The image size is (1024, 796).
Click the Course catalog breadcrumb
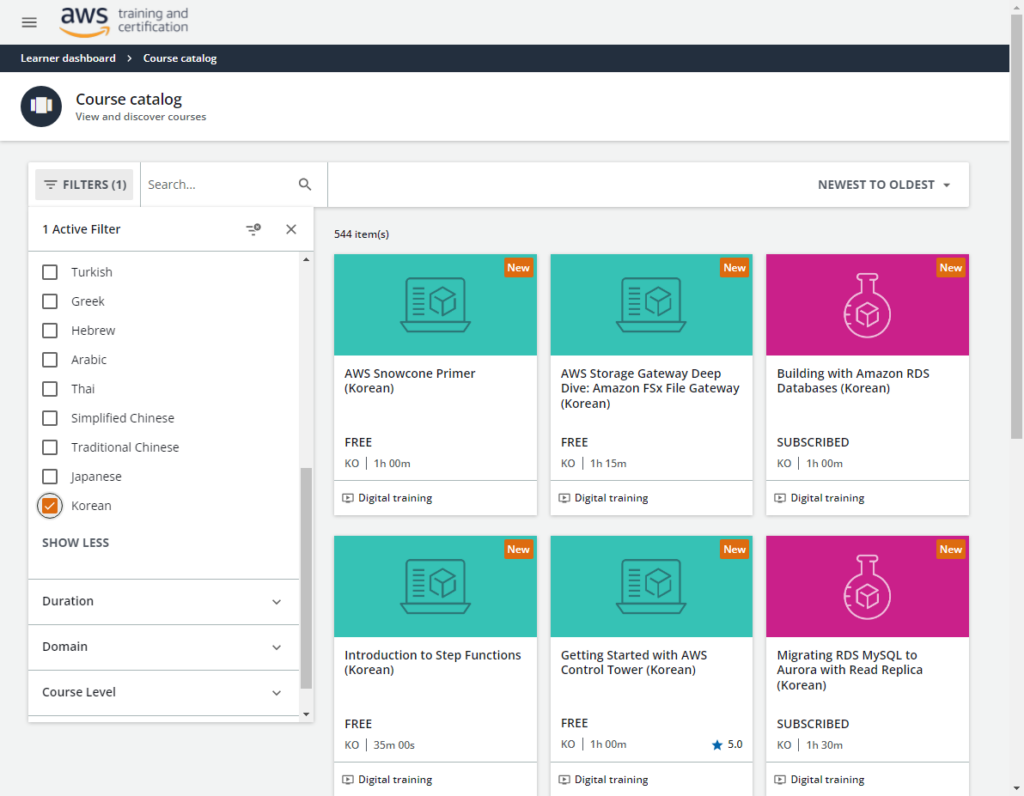pyautogui.click(x=180, y=58)
